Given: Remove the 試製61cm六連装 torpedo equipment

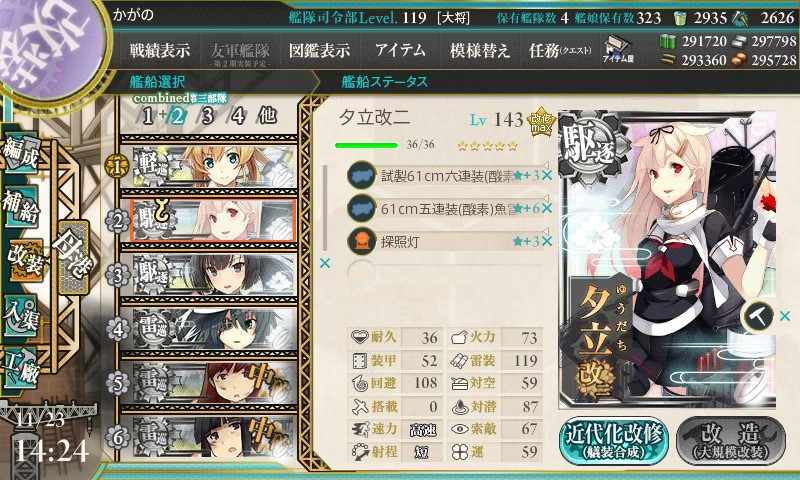Looking at the screenshot, I should 547,176.
